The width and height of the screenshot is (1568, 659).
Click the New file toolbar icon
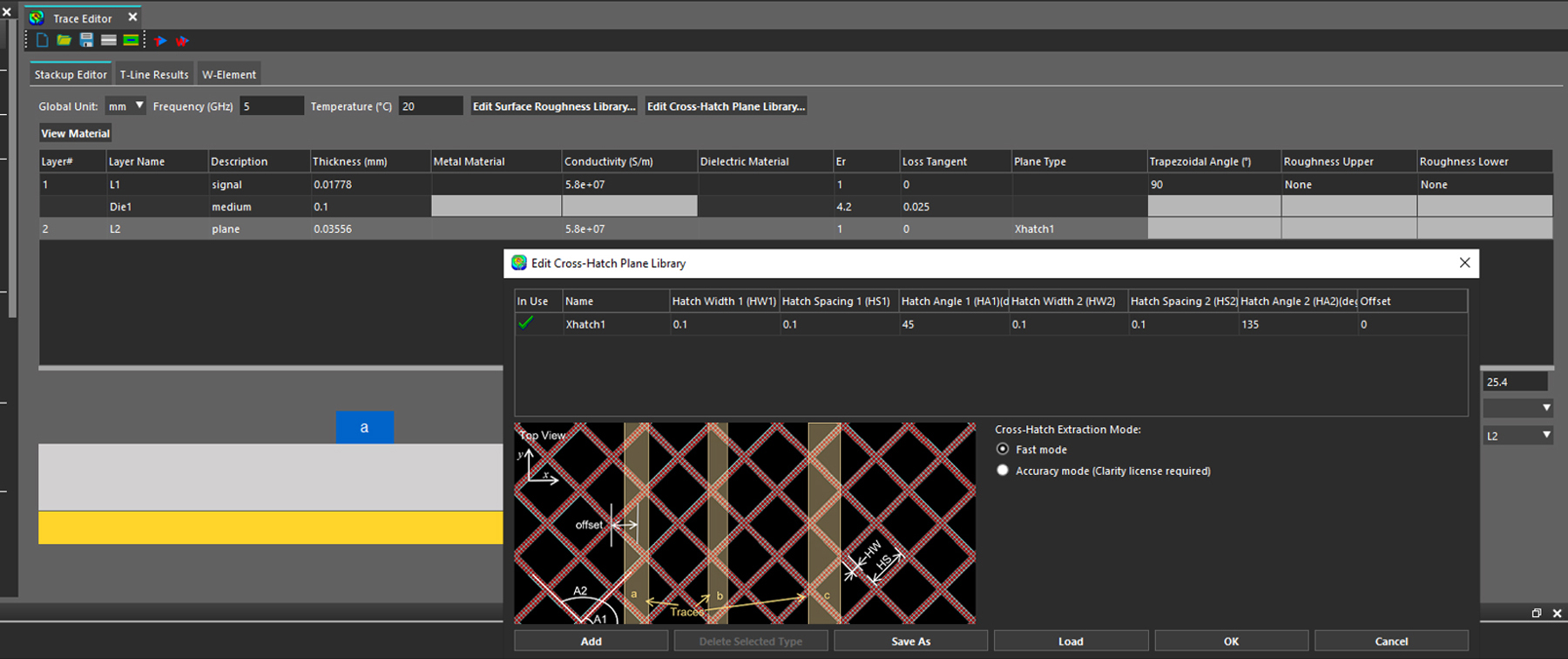click(x=42, y=40)
